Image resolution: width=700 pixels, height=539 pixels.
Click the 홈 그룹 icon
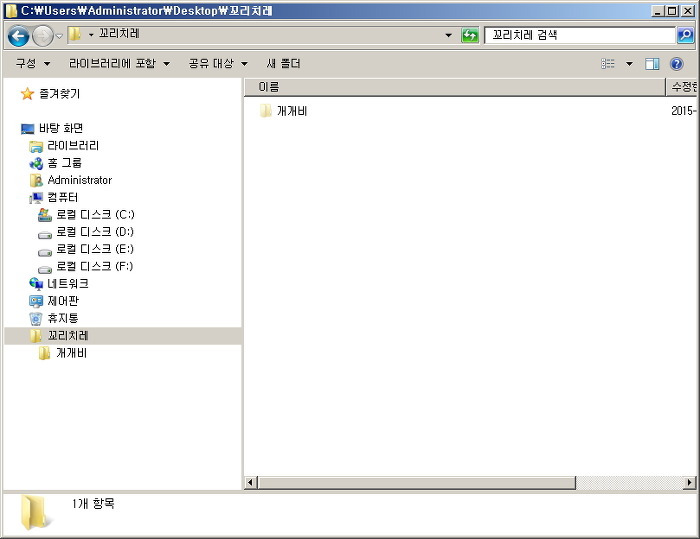tap(36, 163)
